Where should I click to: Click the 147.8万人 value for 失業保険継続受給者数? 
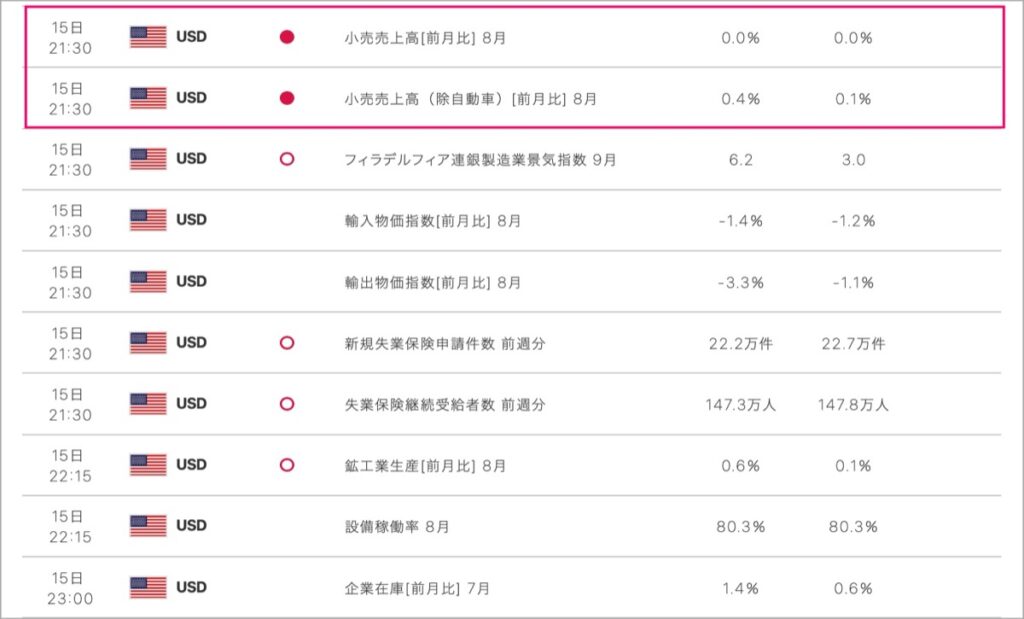coord(853,404)
